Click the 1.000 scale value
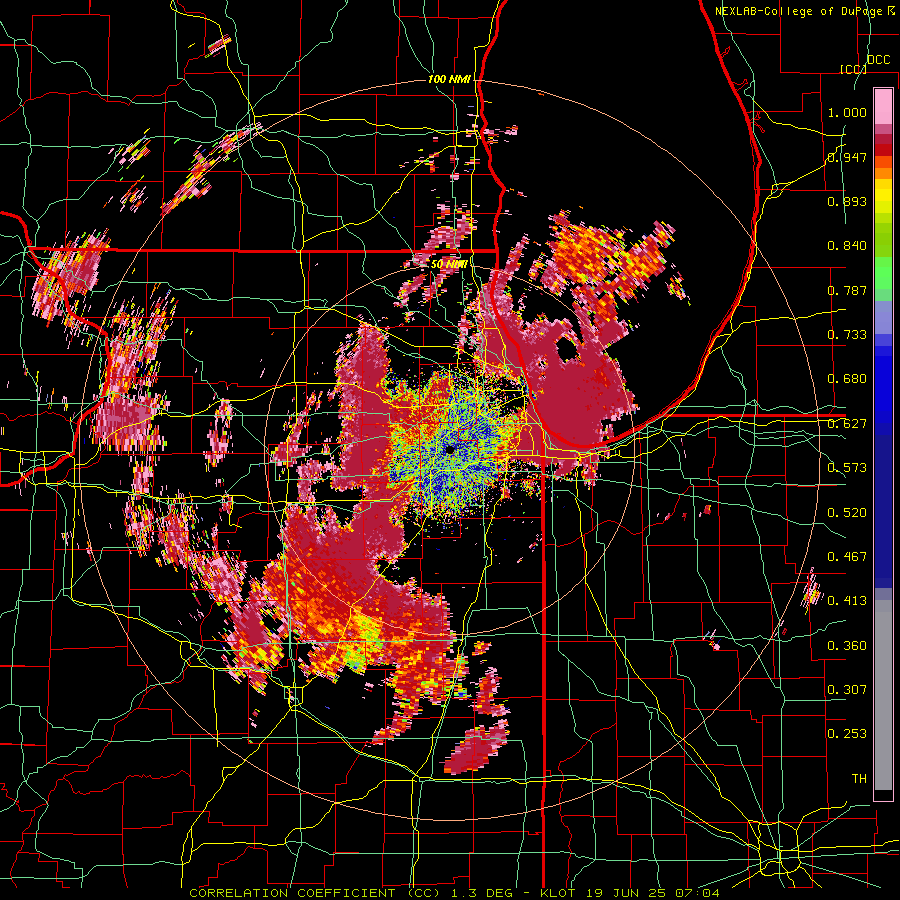 (x=847, y=112)
